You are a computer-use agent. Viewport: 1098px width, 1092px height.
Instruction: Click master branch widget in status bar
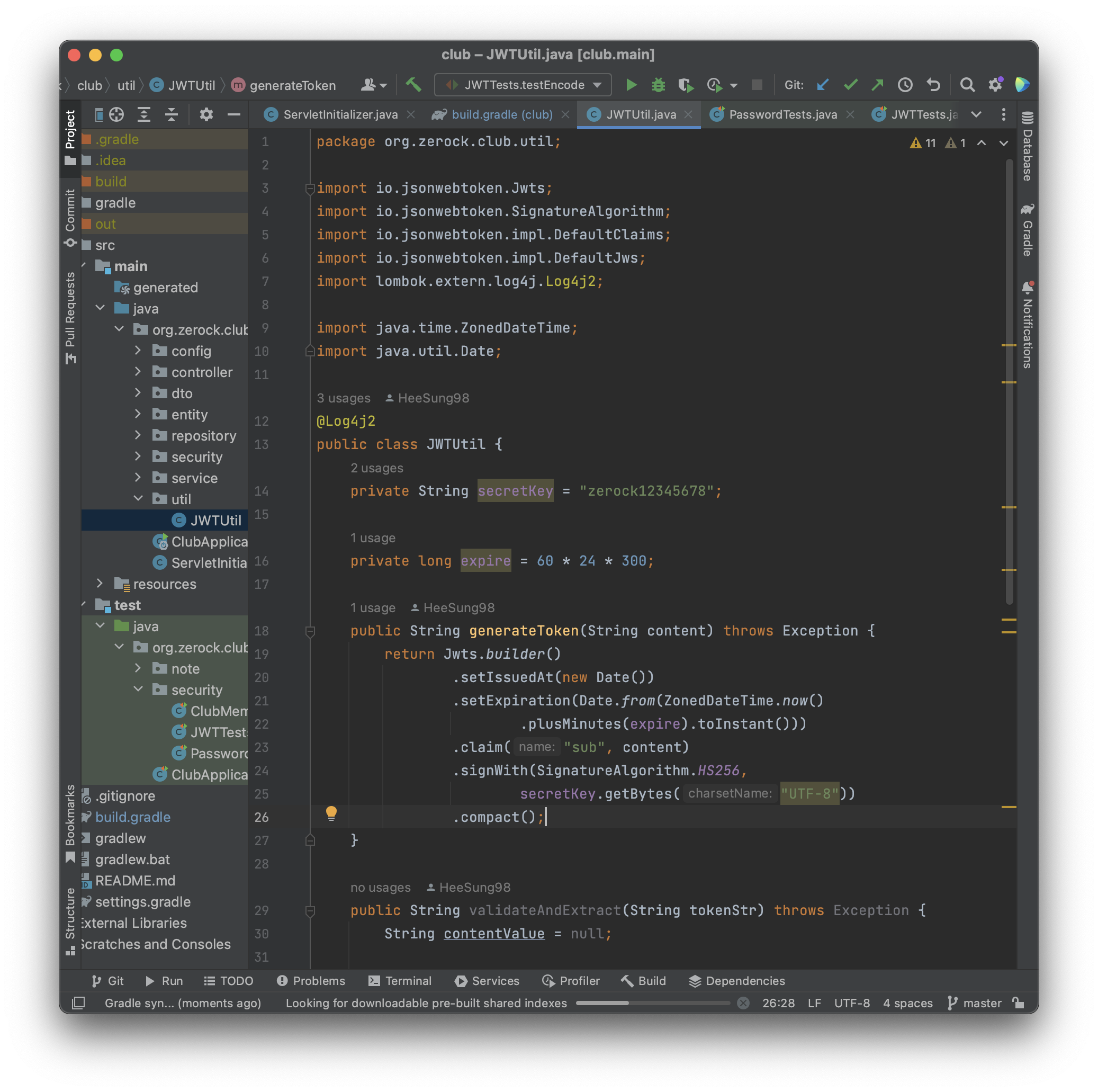click(974, 1003)
